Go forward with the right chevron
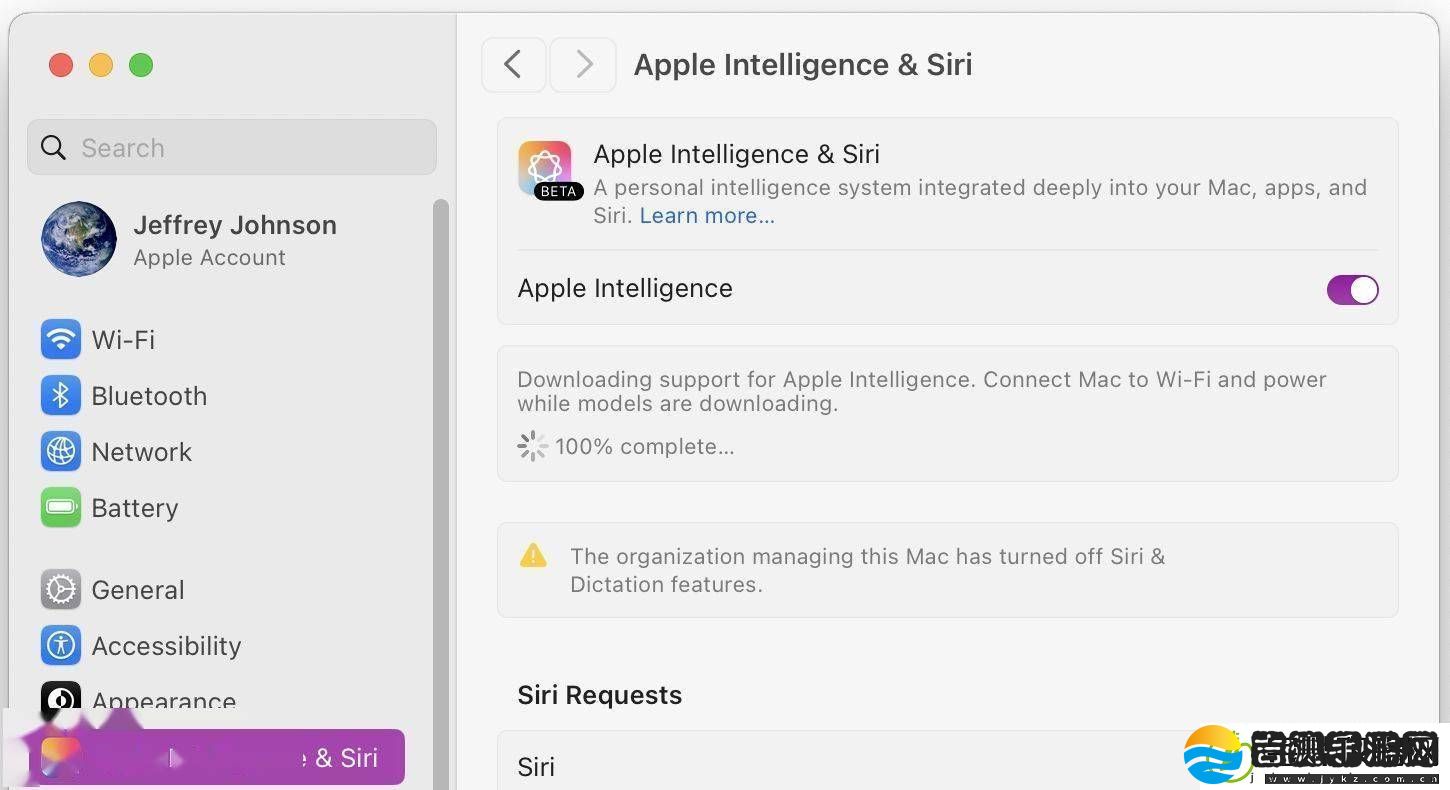Viewport: 1450px width, 790px height. pos(584,65)
